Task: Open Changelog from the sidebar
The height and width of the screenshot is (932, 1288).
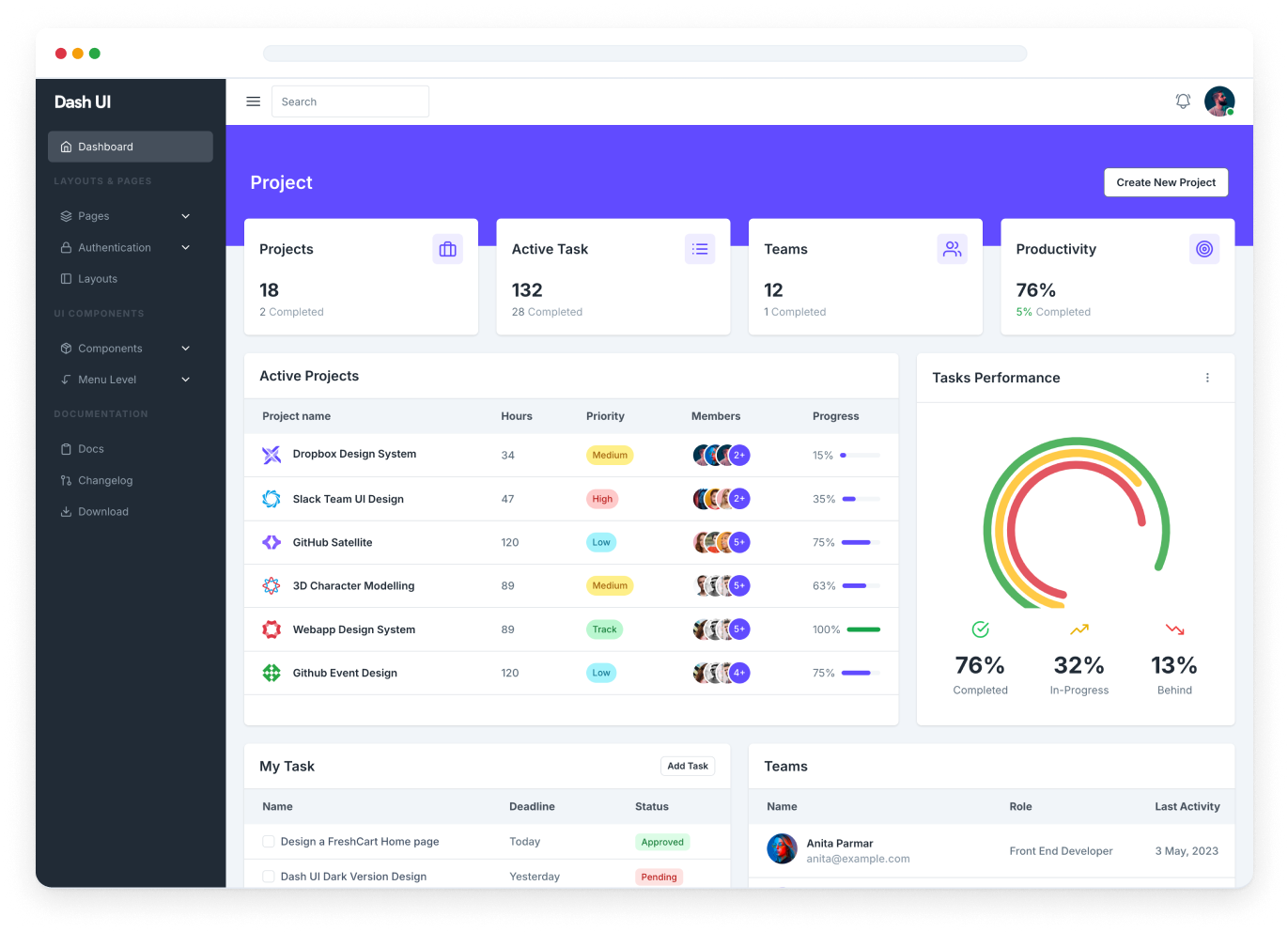Action: 105,480
